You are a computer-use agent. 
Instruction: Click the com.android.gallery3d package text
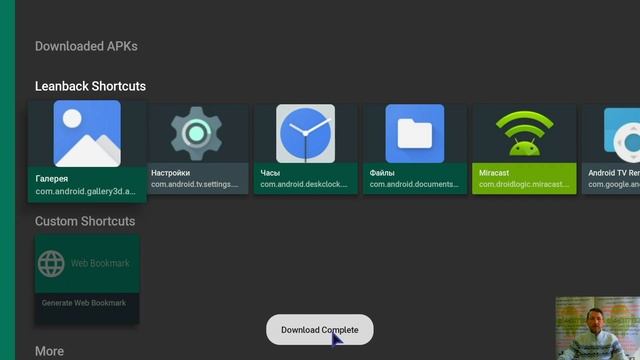pos(85,191)
